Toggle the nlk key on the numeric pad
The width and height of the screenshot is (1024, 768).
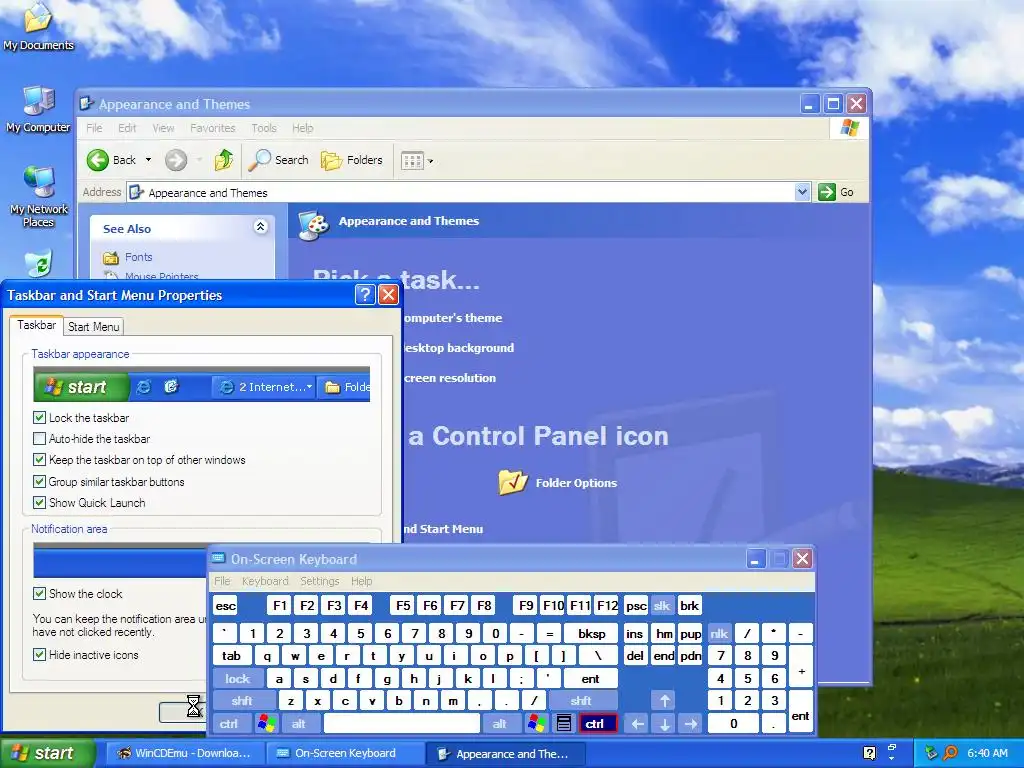[719, 633]
